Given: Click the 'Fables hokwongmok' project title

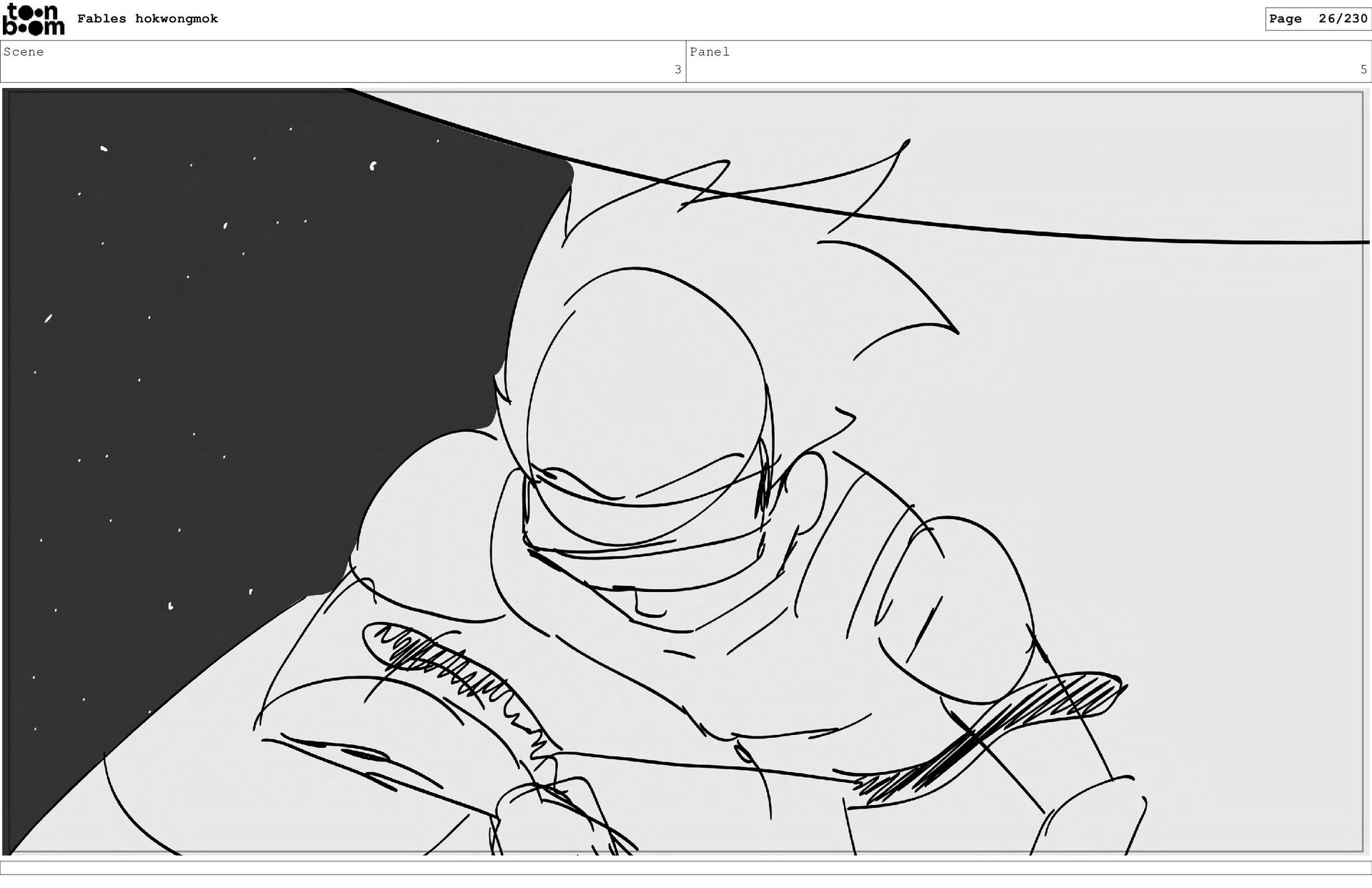Looking at the screenshot, I should coord(147,19).
